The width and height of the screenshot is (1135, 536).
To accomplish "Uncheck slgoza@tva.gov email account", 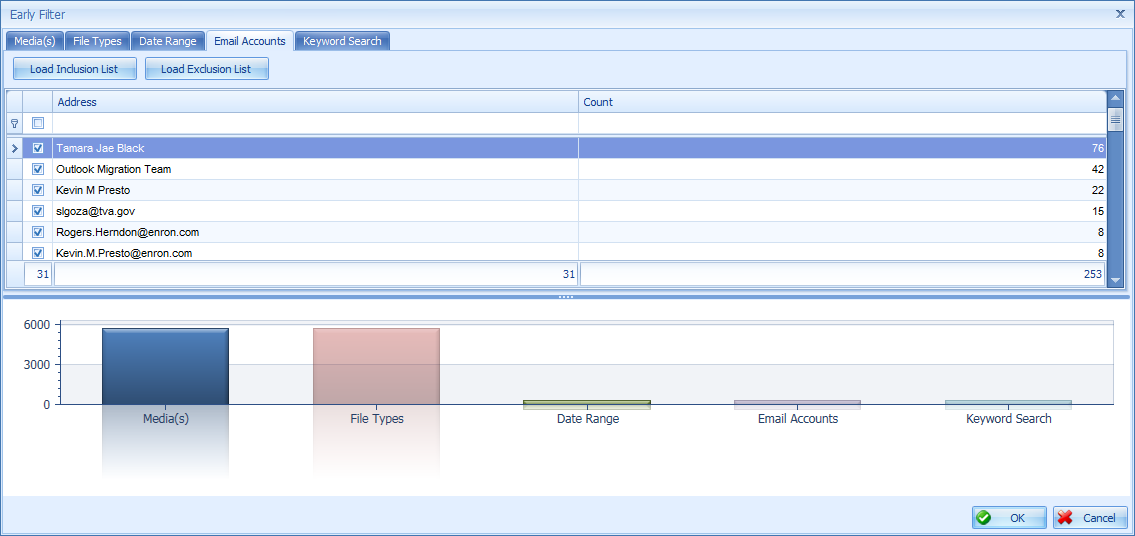I will [38, 212].
